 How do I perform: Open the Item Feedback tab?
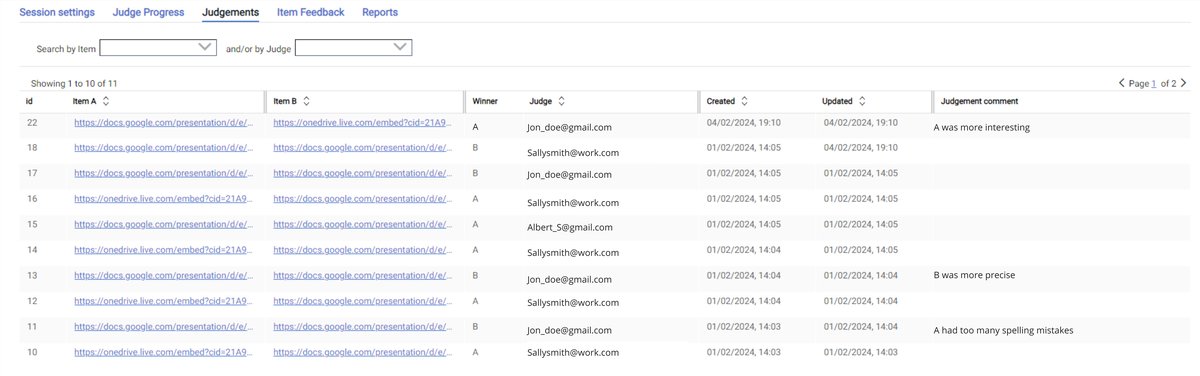click(310, 12)
